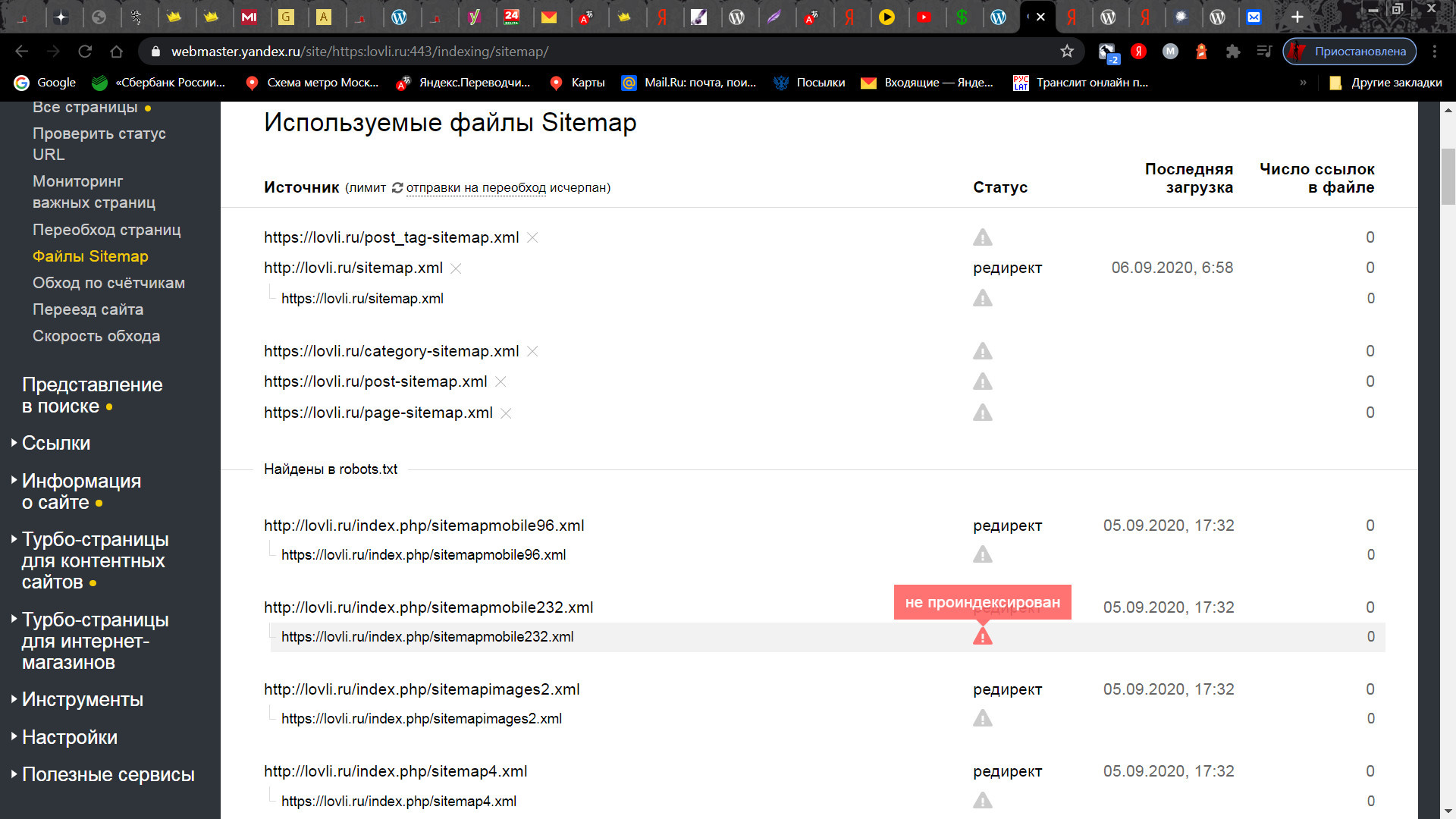Click warning icon for https sitemapimages2.xml
The image size is (1456, 819).
point(983,718)
